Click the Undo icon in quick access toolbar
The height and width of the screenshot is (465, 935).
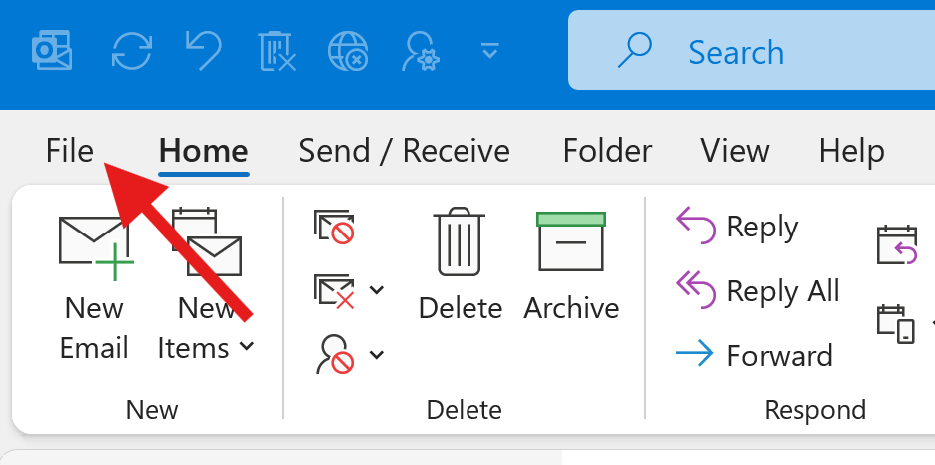click(204, 51)
